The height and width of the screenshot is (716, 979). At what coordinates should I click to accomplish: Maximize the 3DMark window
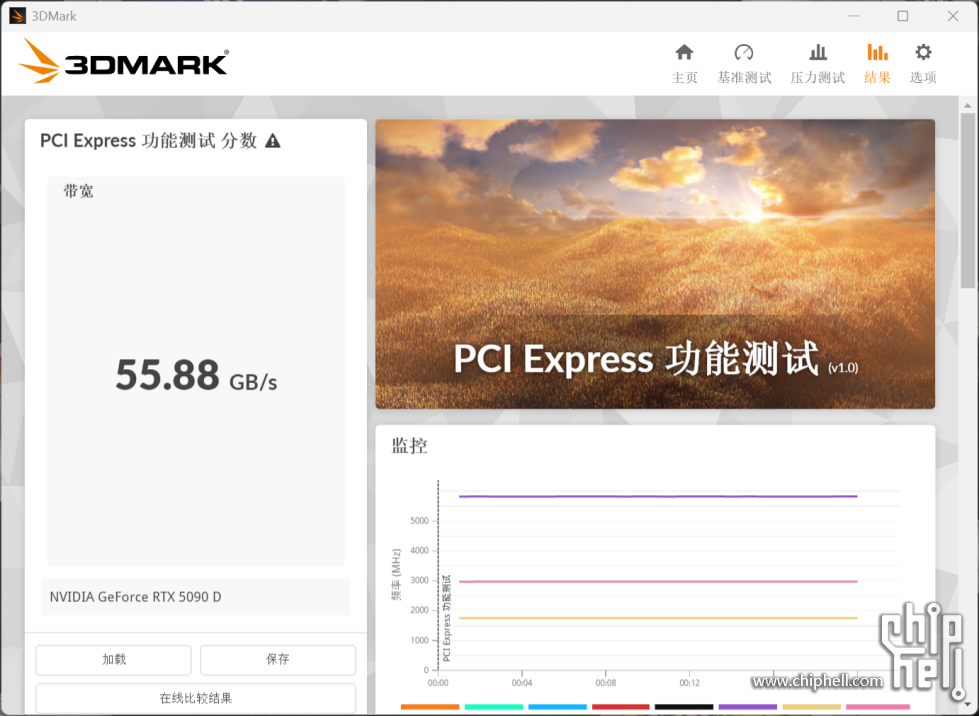pyautogui.click(x=903, y=16)
